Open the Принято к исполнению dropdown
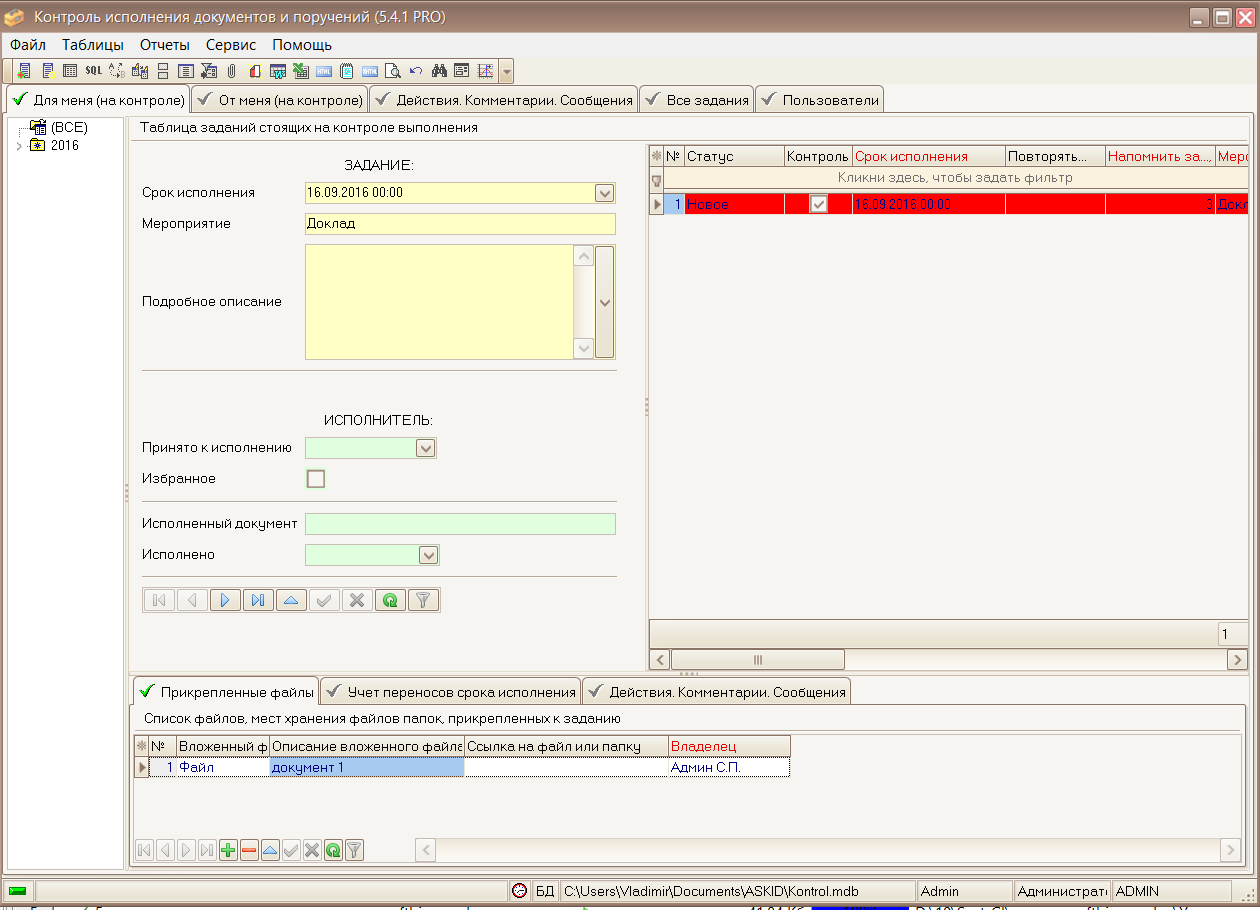1260x910 pixels. (x=426, y=448)
